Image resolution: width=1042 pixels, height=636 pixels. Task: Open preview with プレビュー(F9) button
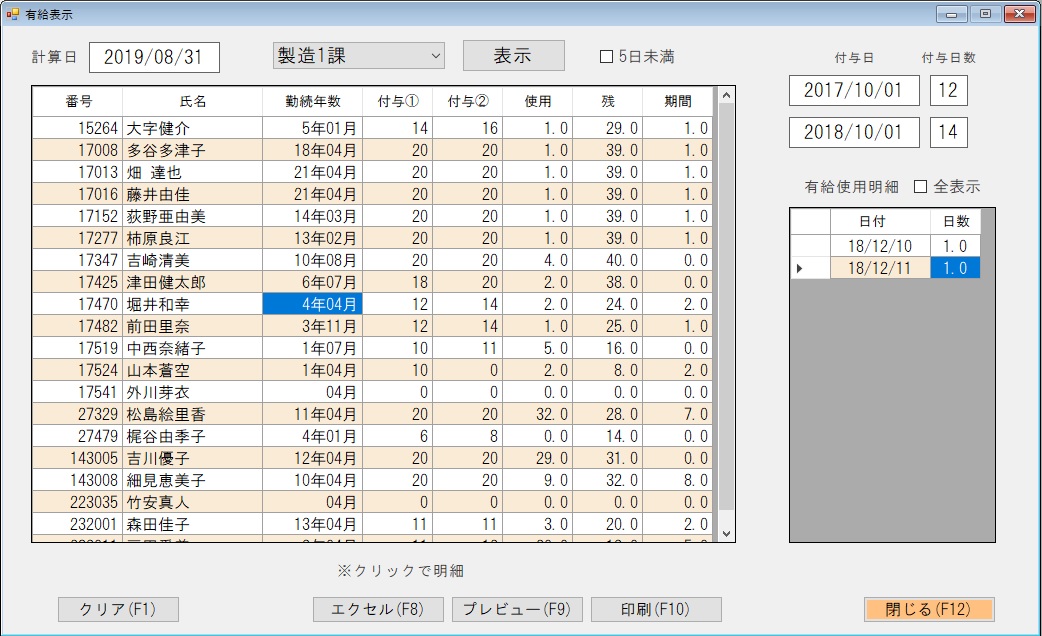pos(517,610)
